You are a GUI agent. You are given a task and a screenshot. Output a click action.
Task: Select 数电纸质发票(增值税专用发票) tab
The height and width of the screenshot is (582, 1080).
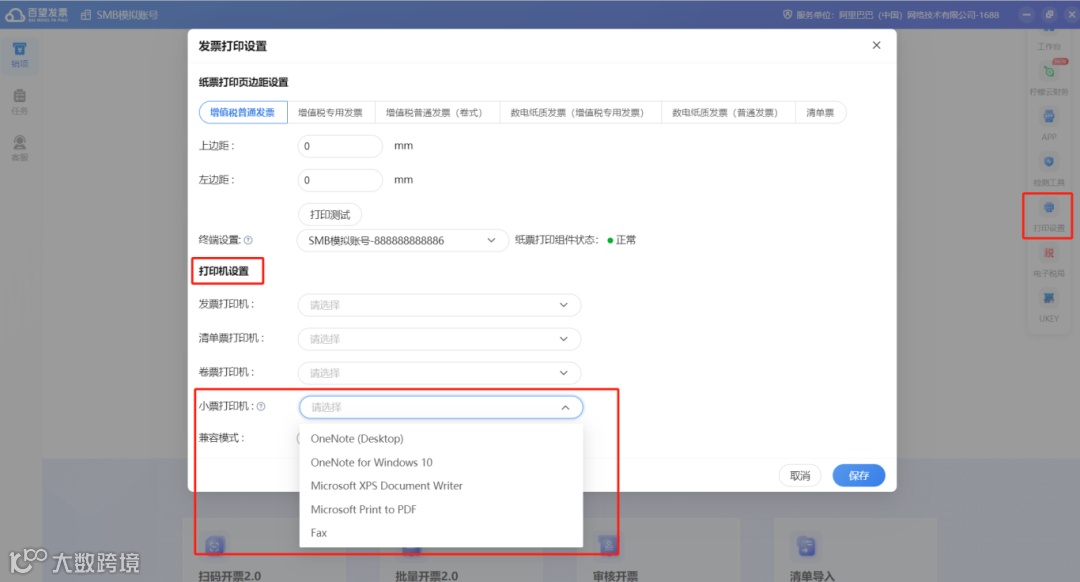click(579, 112)
